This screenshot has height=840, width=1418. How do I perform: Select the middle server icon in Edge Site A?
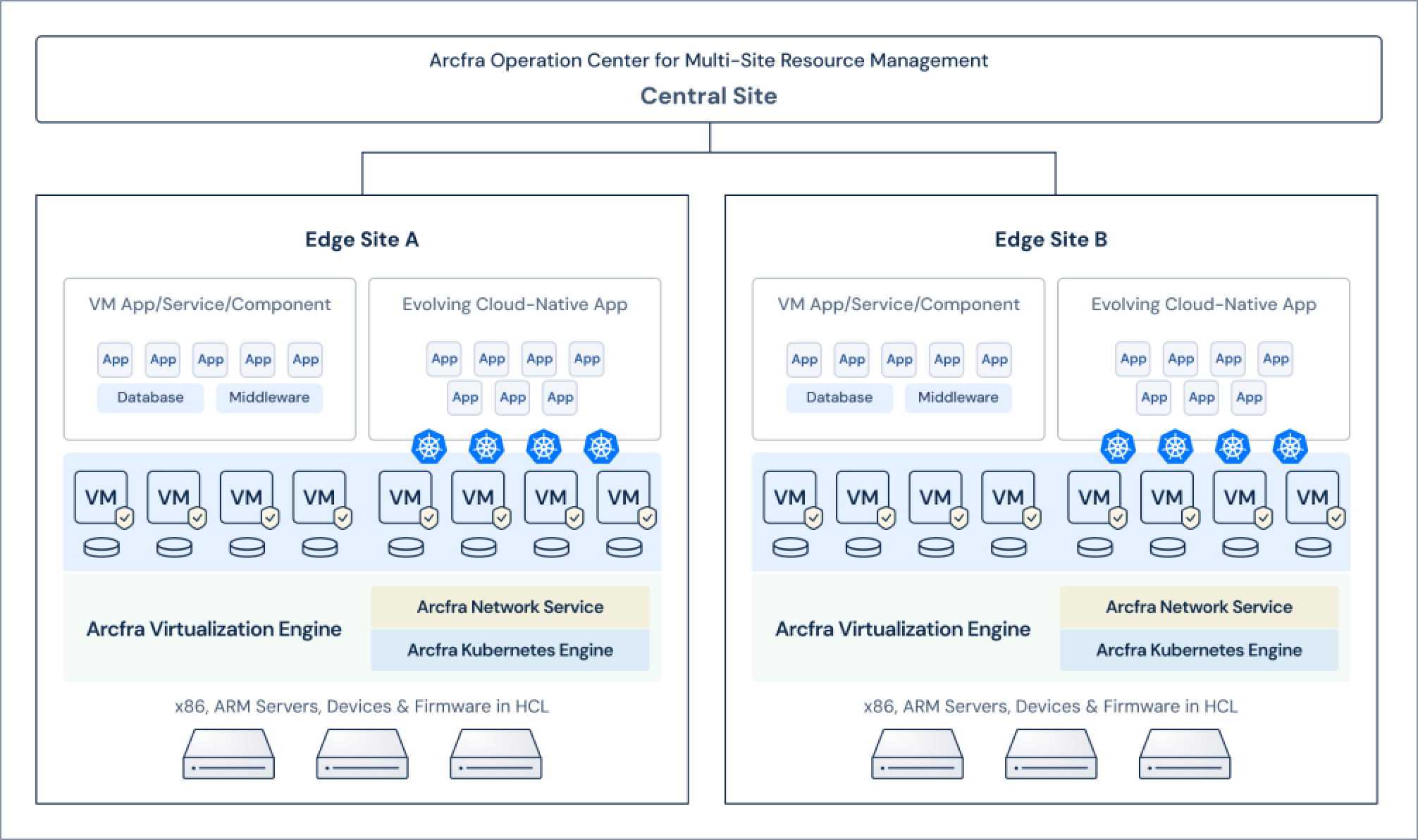[362, 753]
